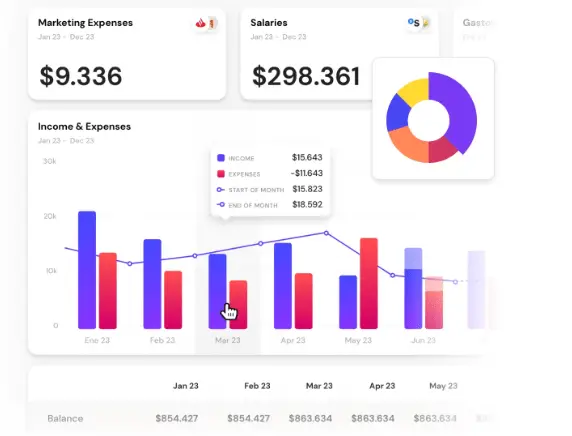The width and height of the screenshot is (572, 436).
Task: Click the Apr 23 red expenses bar
Action: 304,301
